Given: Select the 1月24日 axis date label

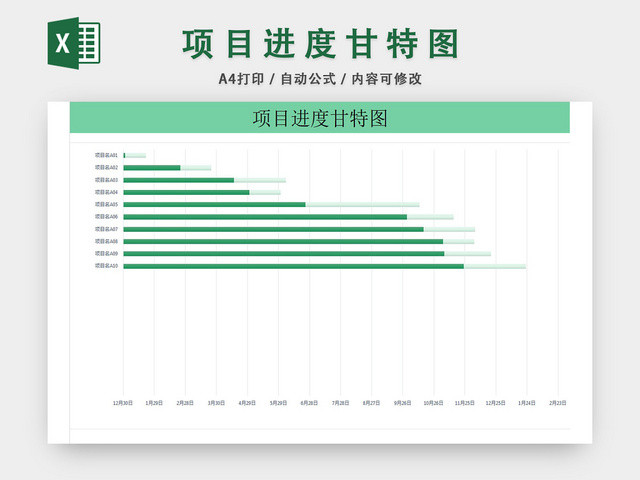Looking at the screenshot, I should pos(527,403).
